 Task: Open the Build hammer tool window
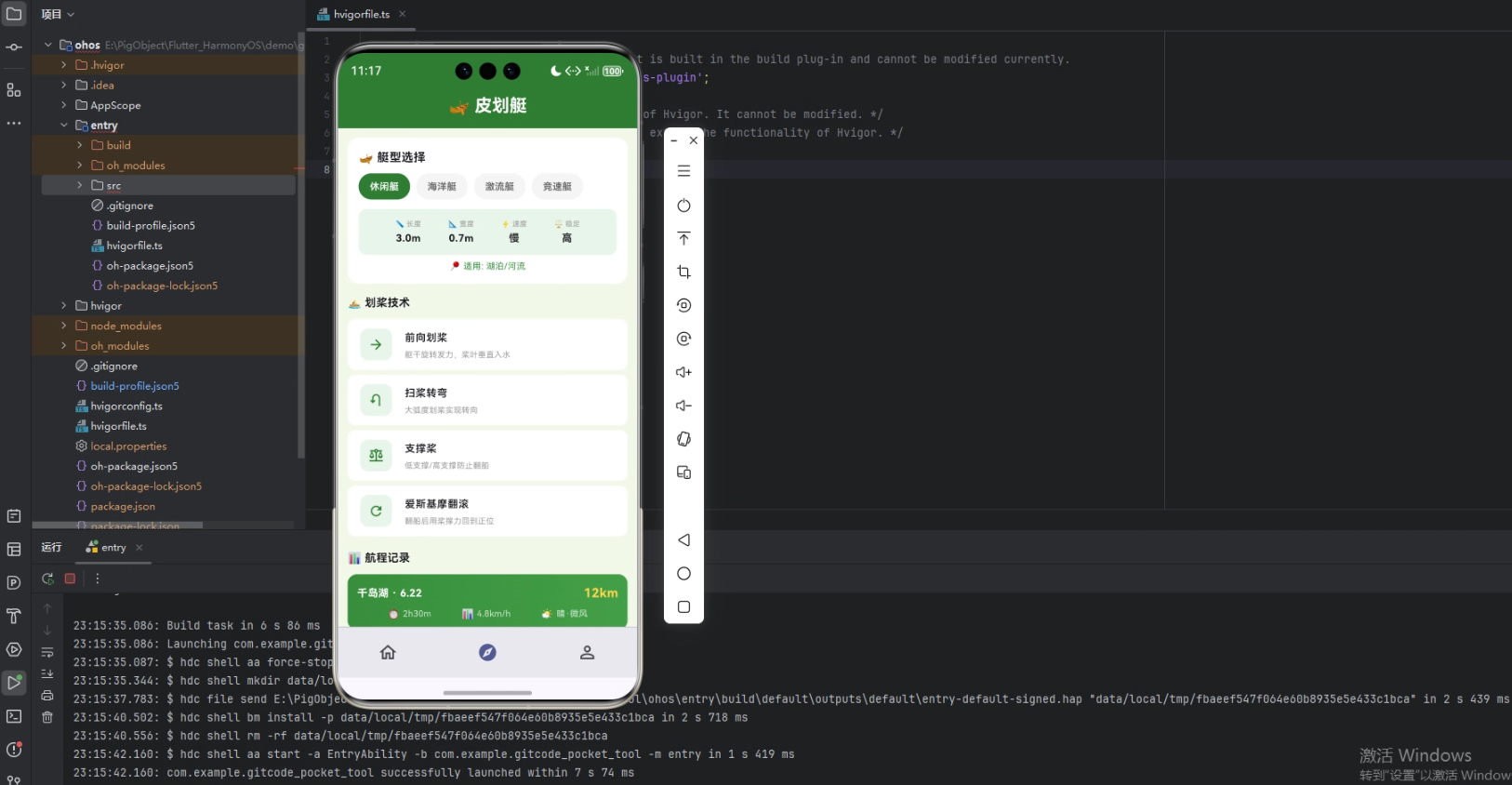[x=14, y=616]
